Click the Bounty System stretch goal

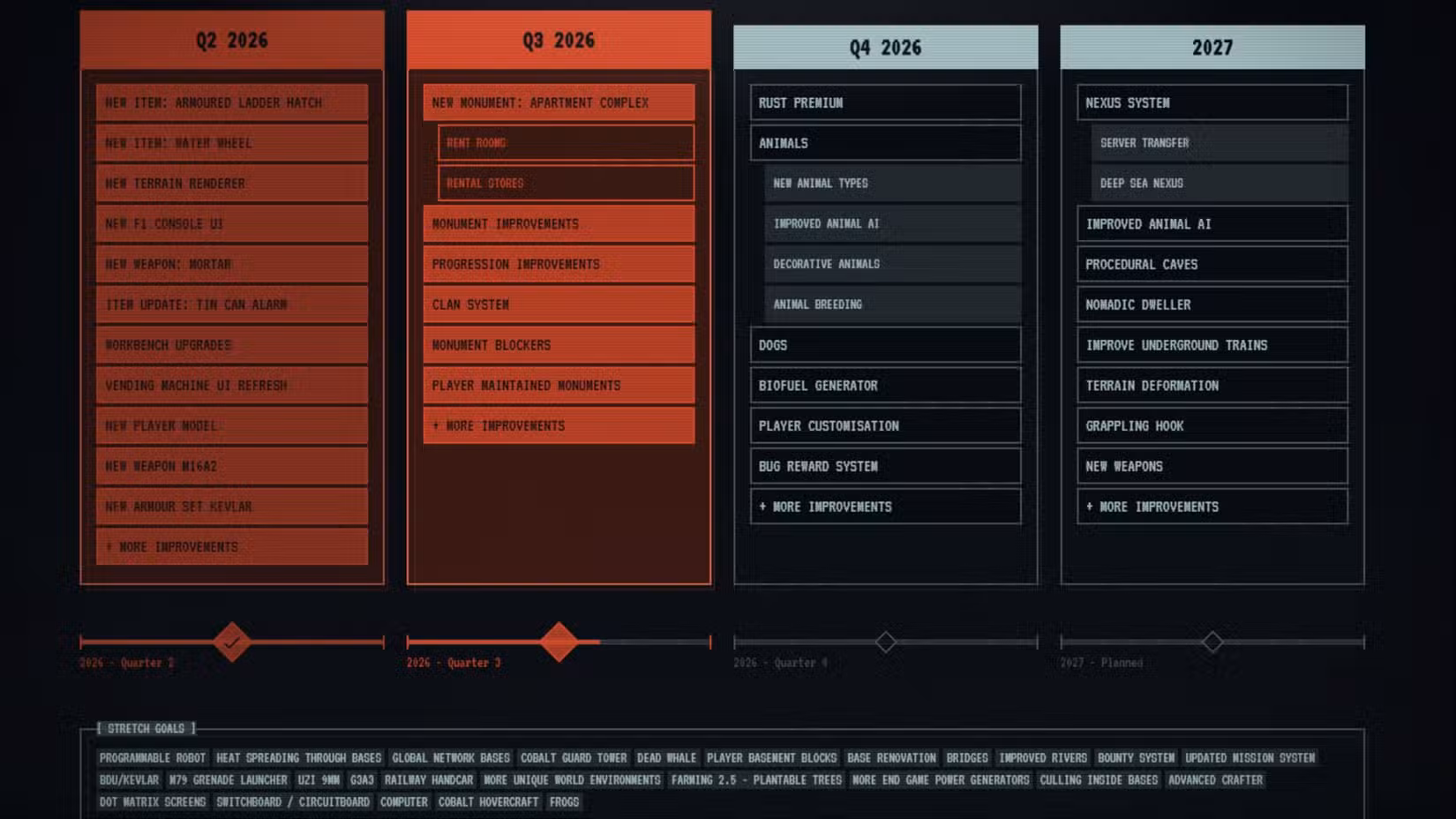tap(1137, 758)
